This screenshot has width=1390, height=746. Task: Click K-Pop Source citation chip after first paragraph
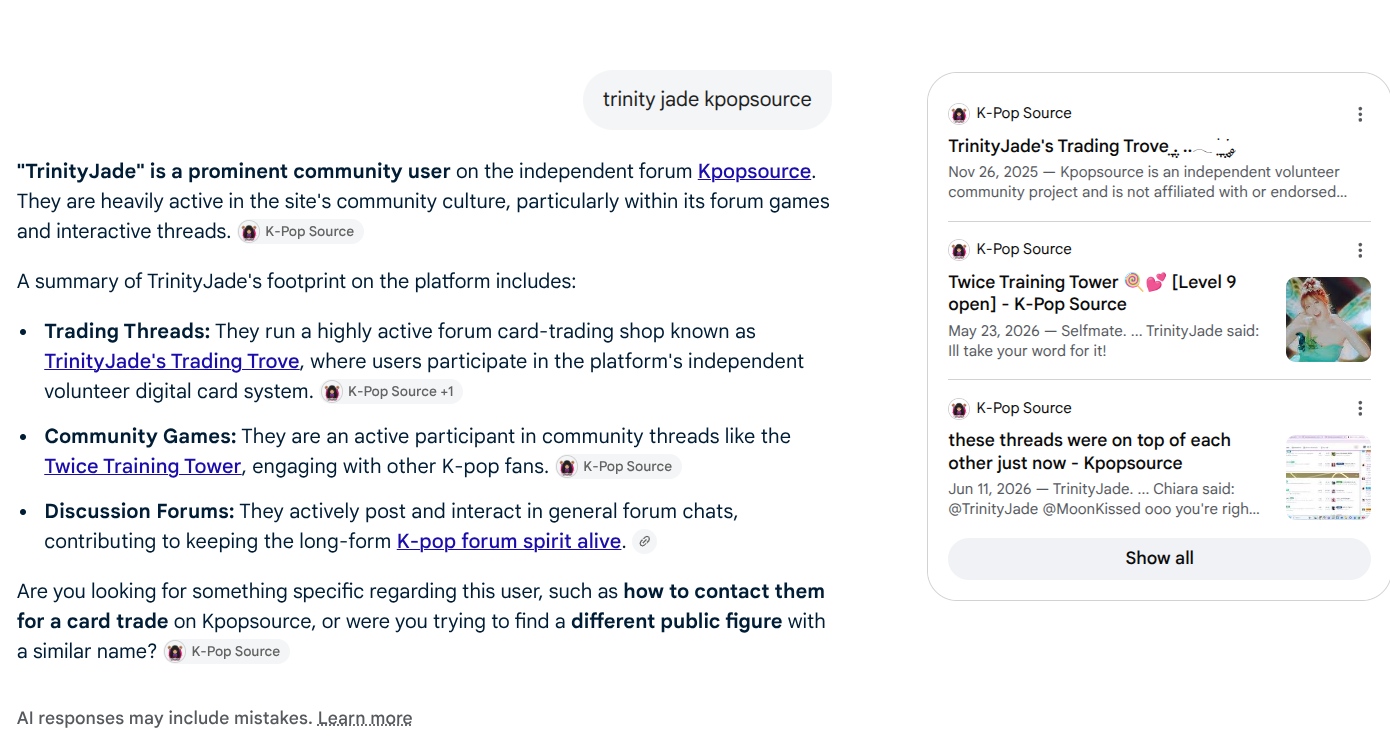point(300,231)
